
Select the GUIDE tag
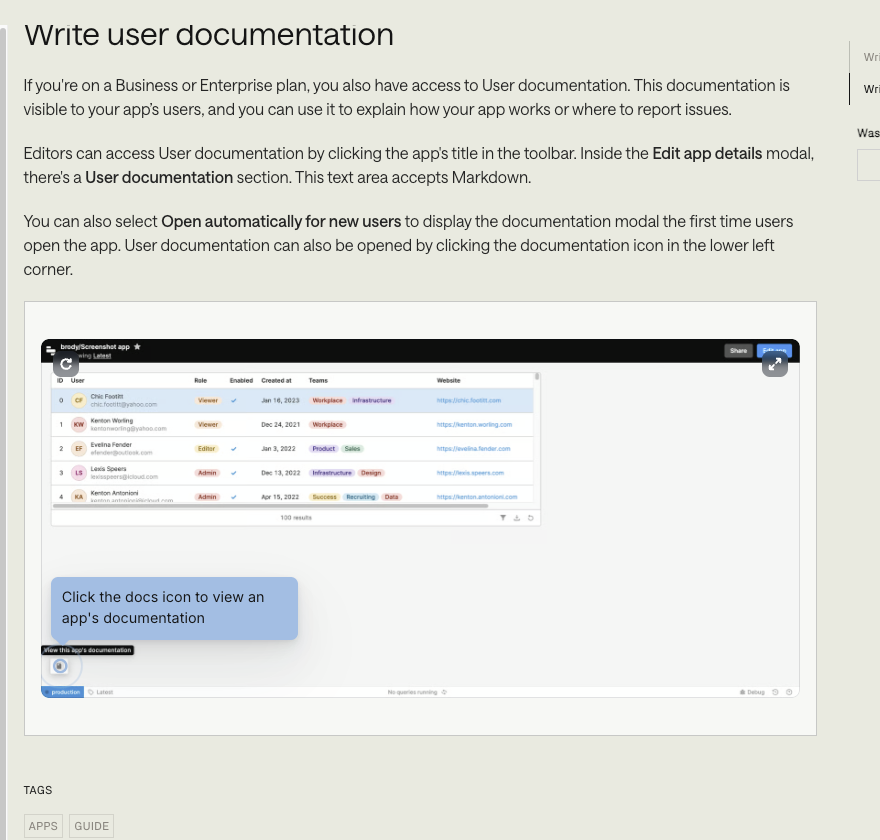91,826
